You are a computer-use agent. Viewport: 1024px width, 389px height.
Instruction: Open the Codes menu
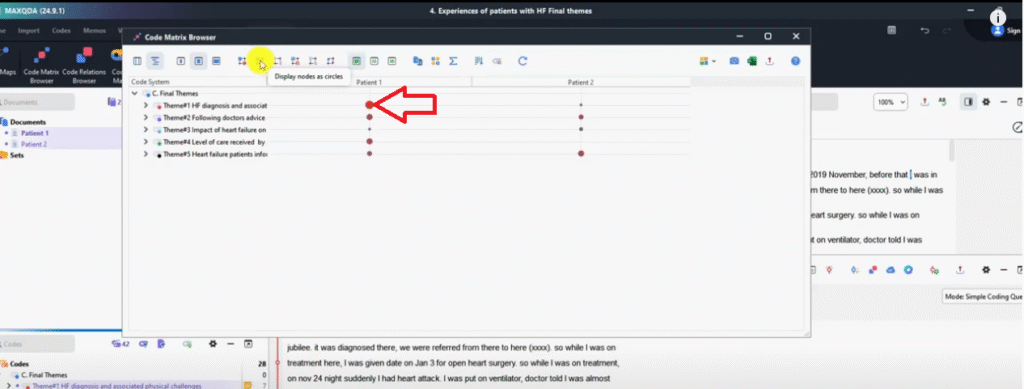[61, 31]
